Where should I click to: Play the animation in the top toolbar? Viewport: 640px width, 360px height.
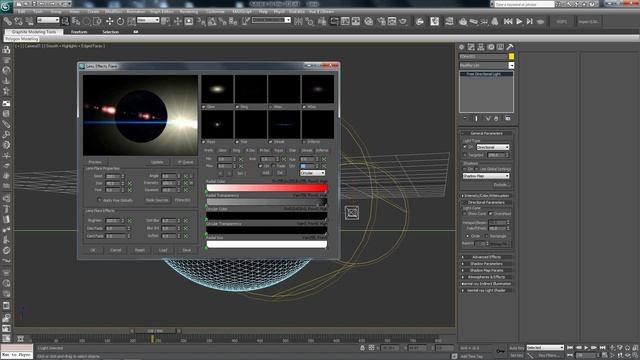pyautogui.click(x=519, y=21)
